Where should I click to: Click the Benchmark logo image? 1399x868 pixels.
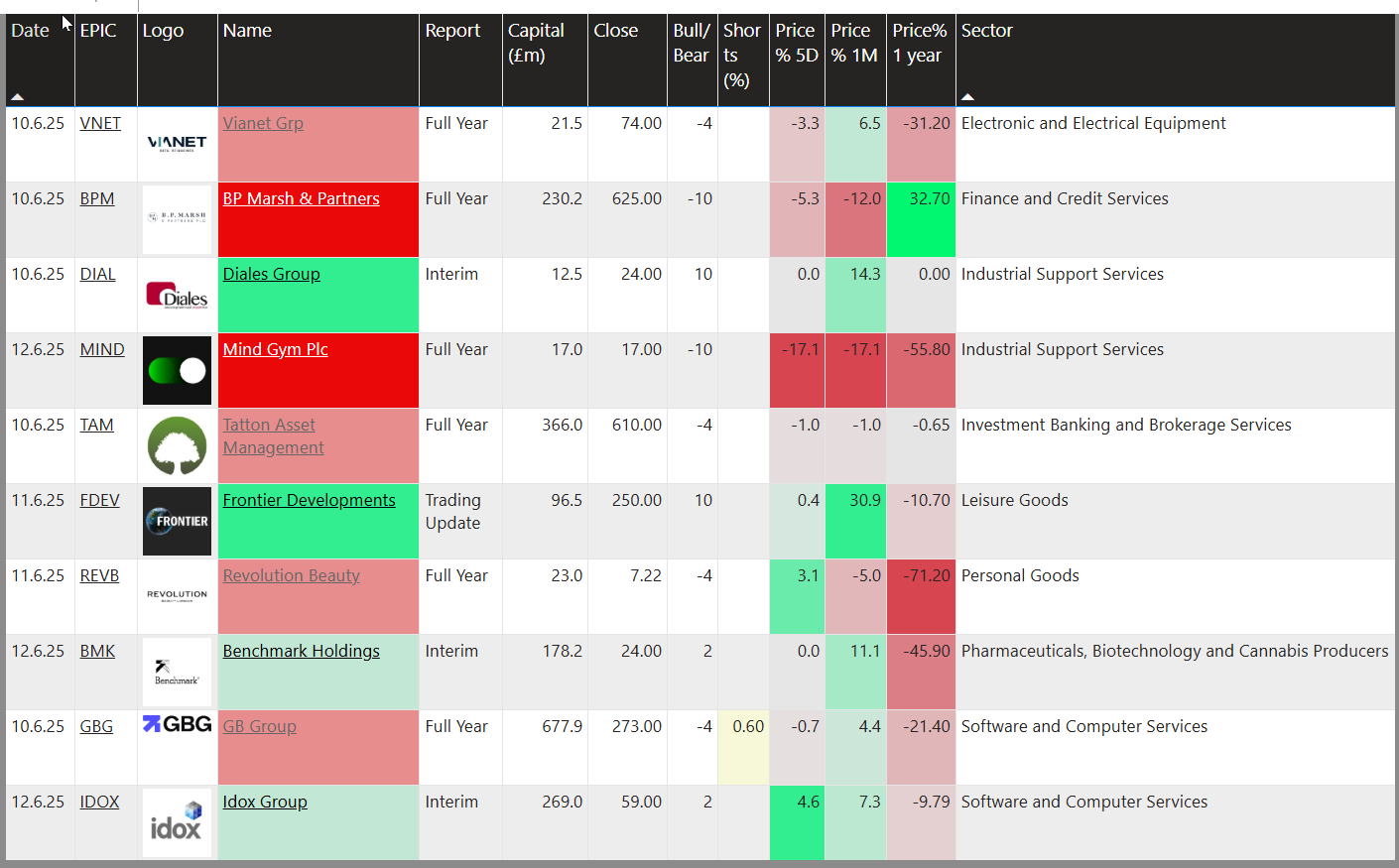pos(177,672)
